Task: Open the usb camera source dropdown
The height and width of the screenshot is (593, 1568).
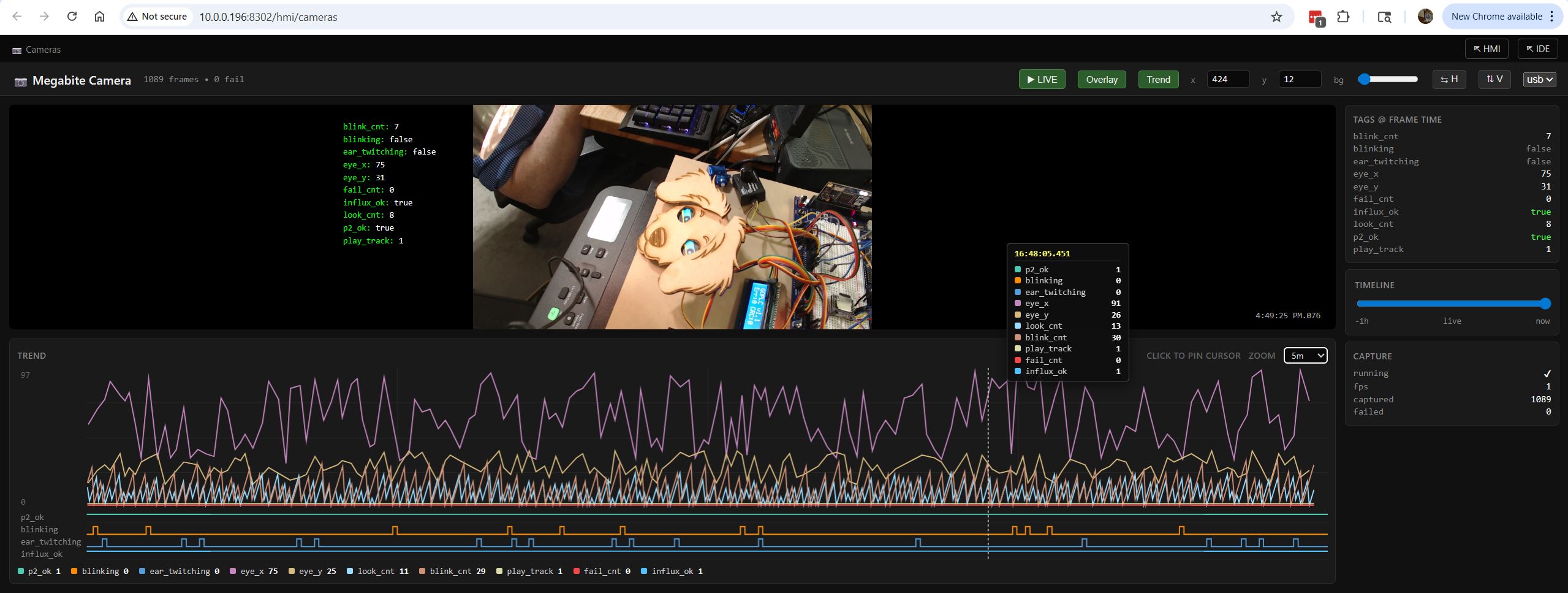Action: tap(1539, 80)
